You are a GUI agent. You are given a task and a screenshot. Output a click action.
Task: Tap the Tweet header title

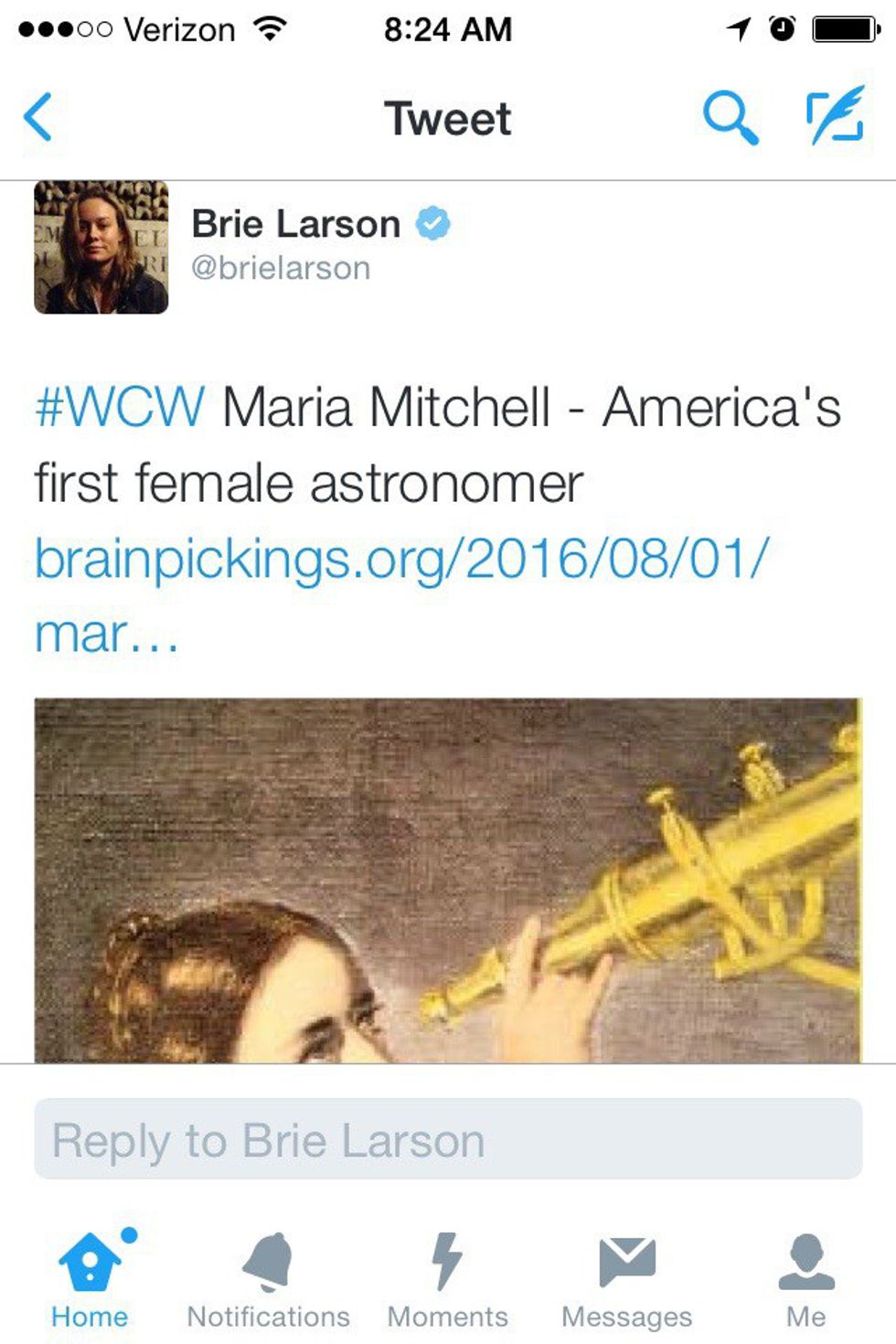[x=448, y=119]
